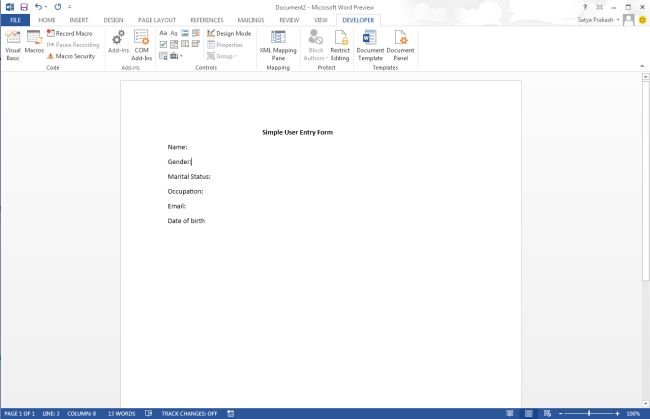Switch to VIEW tab
Screen dimensions: 650x419
coord(320,20)
